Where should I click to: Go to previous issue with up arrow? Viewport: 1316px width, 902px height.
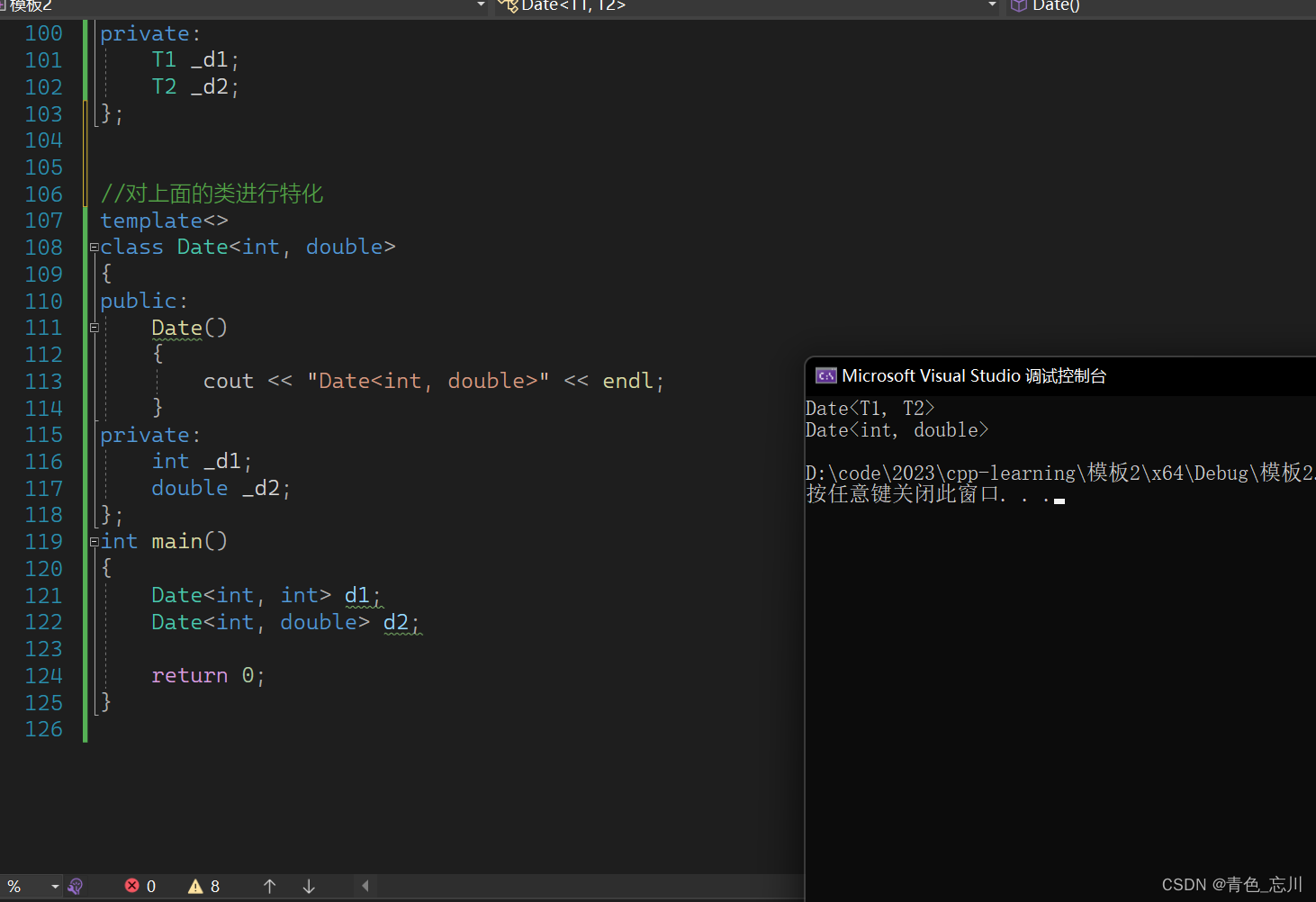pos(269,887)
